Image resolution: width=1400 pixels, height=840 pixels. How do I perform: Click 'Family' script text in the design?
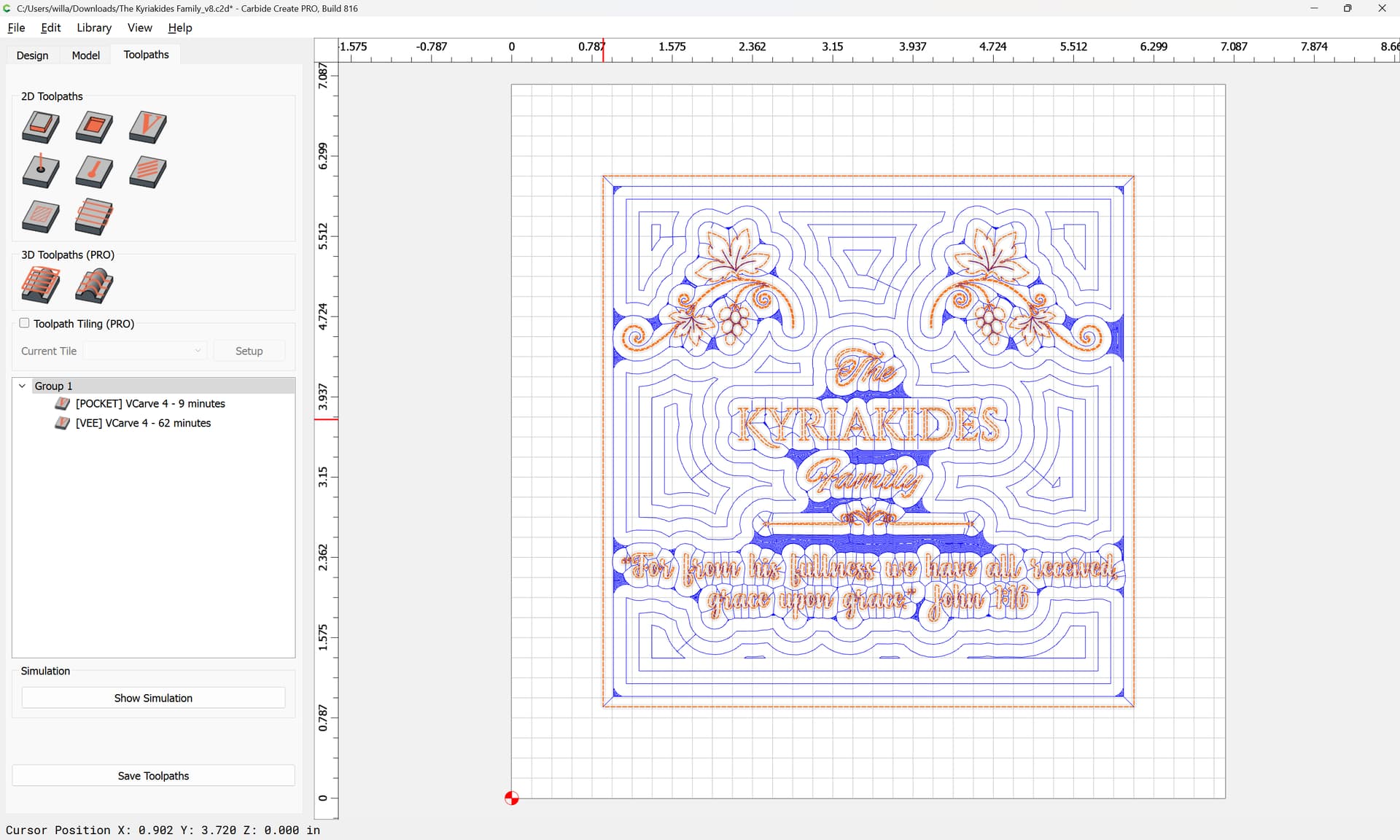(x=865, y=478)
